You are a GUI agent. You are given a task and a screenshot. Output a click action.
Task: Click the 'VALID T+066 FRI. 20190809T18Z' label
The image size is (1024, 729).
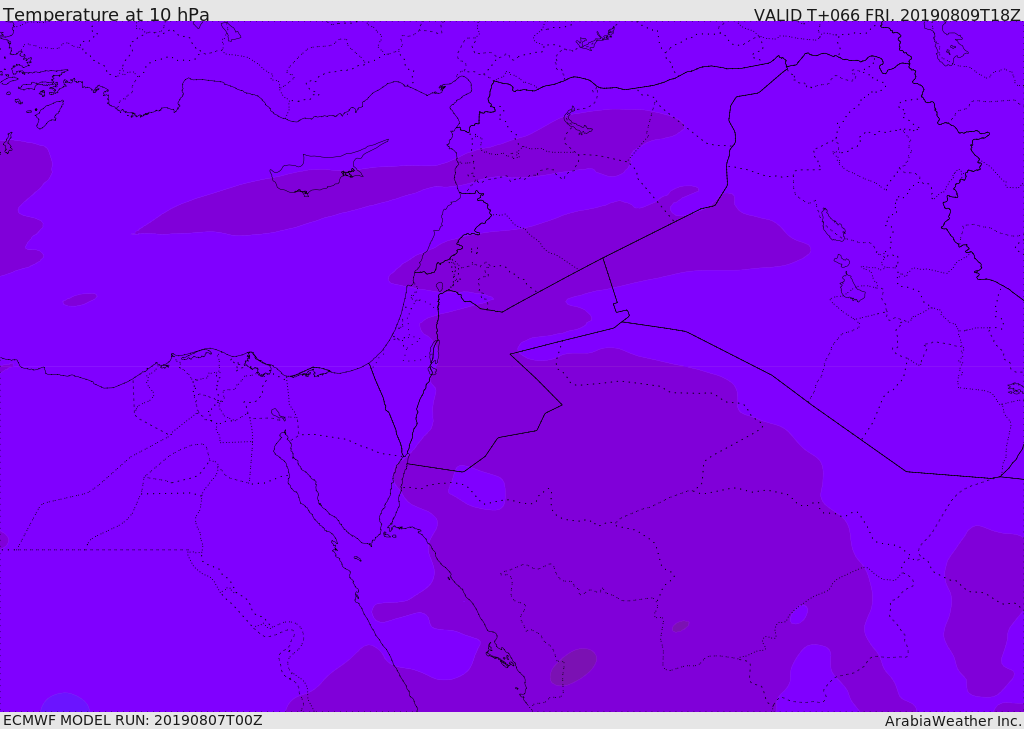pyautogui.click(x=887, y=14)
